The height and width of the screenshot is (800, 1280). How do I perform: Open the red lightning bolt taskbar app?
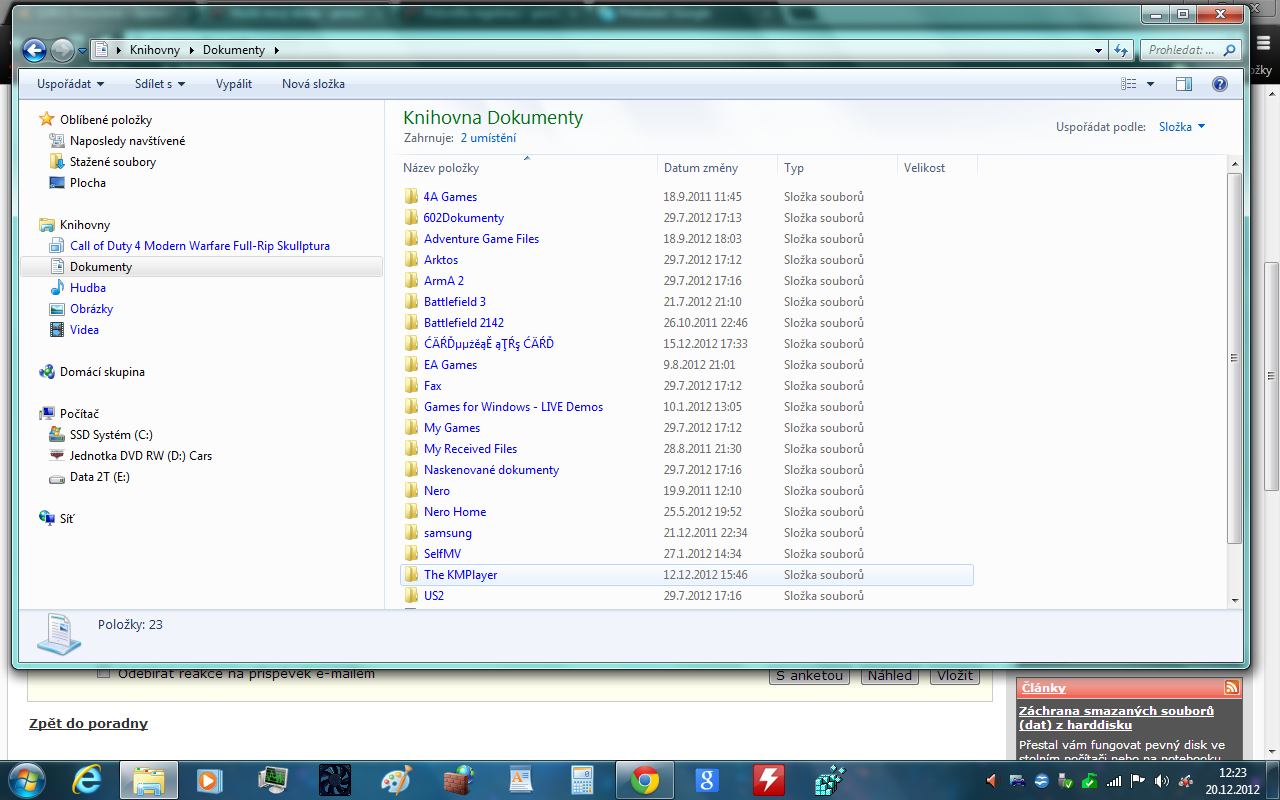coord(768,779)
